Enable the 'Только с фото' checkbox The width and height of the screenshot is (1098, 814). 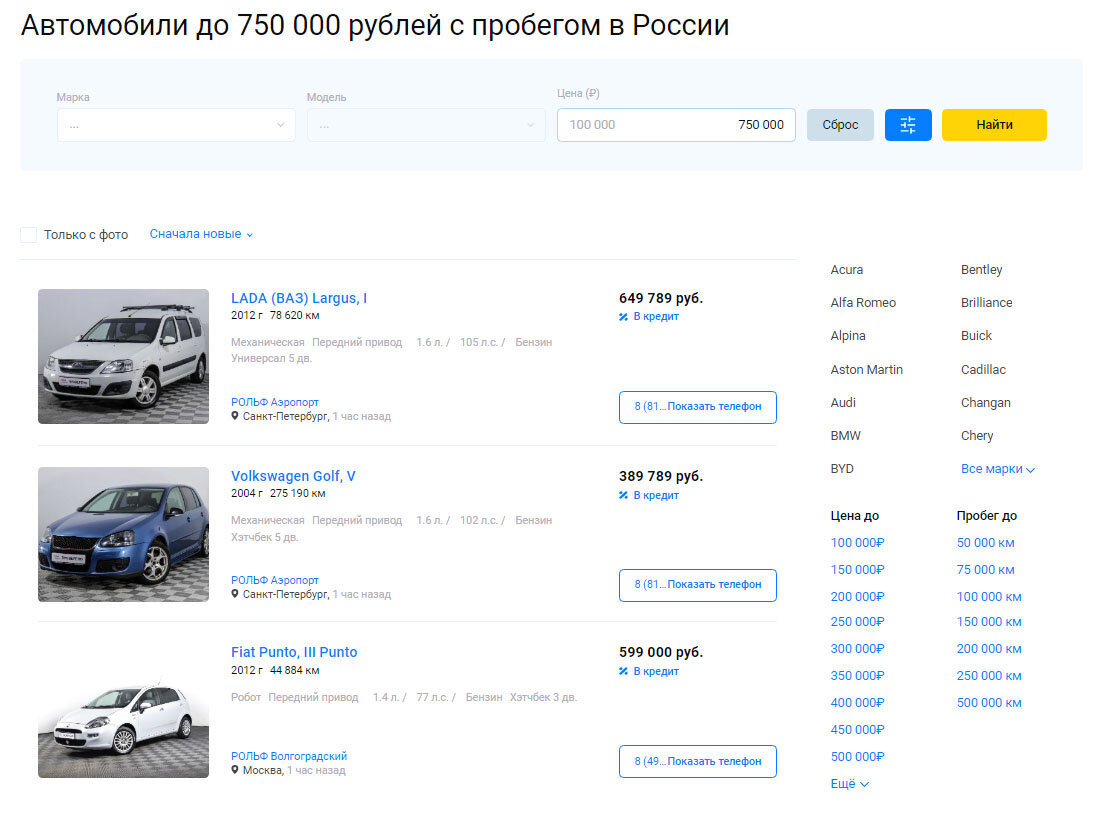[29, 235]
